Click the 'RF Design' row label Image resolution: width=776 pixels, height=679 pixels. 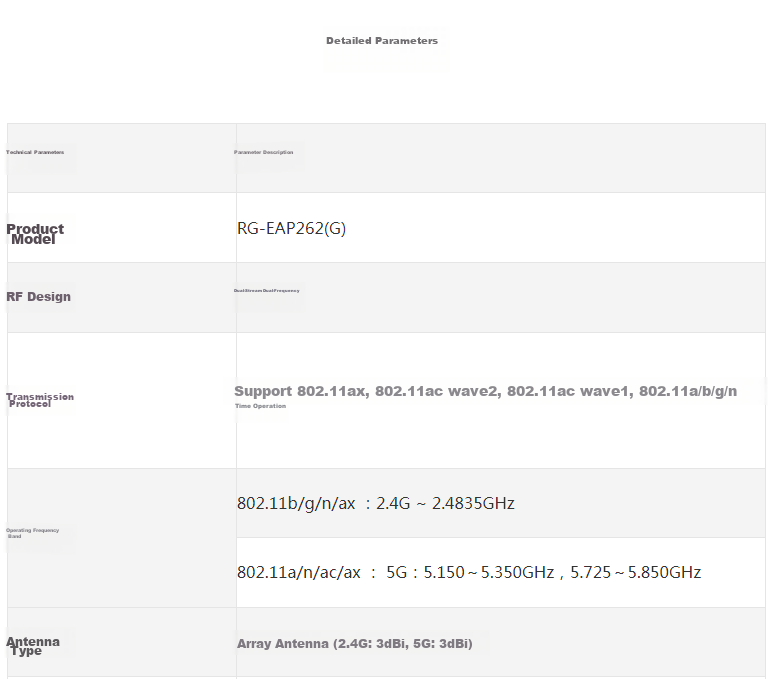point(39,296)
